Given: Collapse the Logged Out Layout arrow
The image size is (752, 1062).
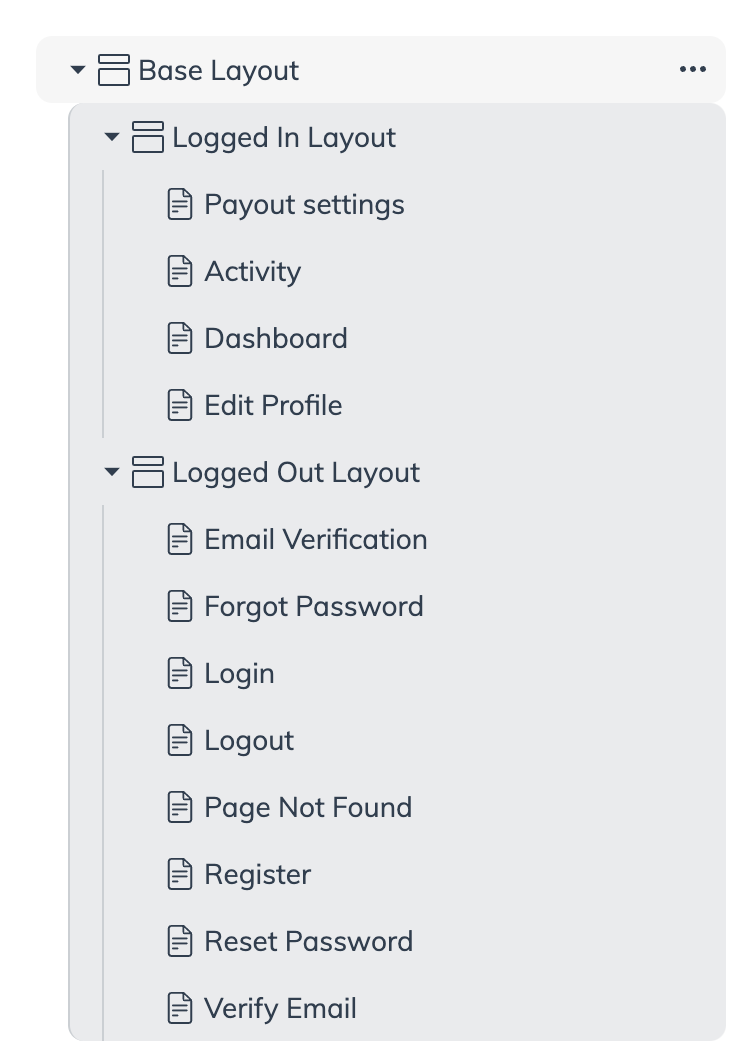Looking at the screenshot, I should (x=112, y=471).
